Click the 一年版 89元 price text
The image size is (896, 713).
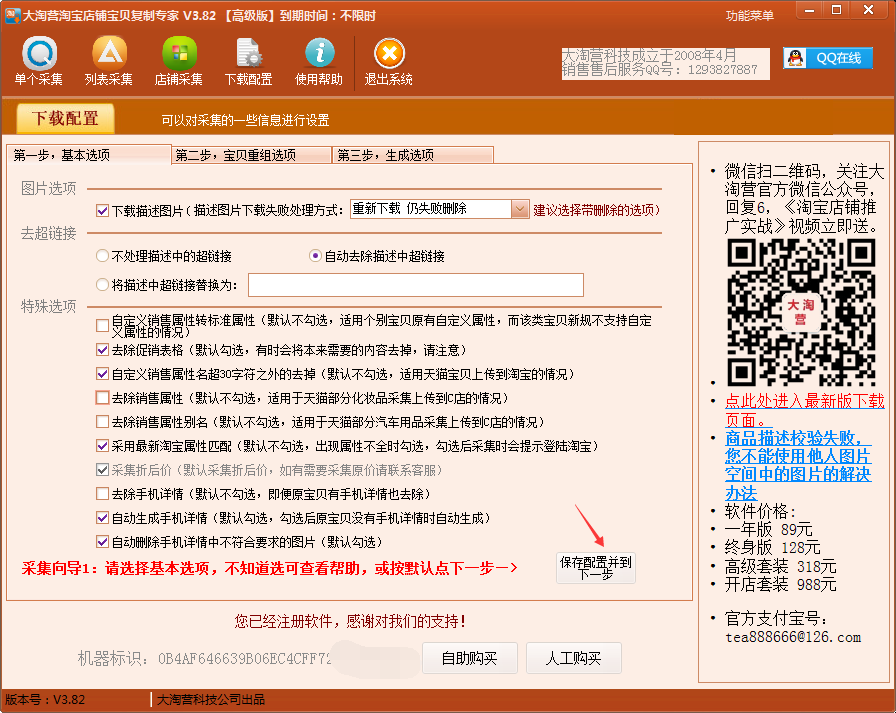769,529
